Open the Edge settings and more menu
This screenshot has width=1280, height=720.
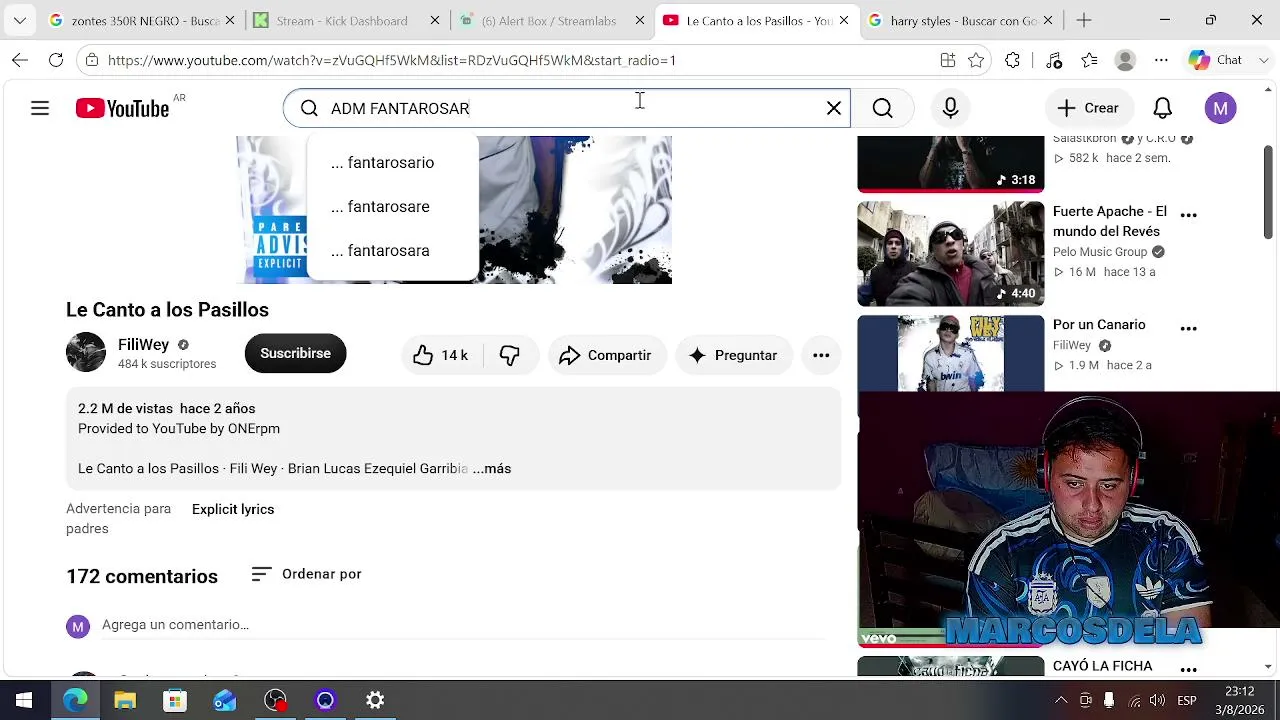pyautogui.click(x=1161, y=60)
